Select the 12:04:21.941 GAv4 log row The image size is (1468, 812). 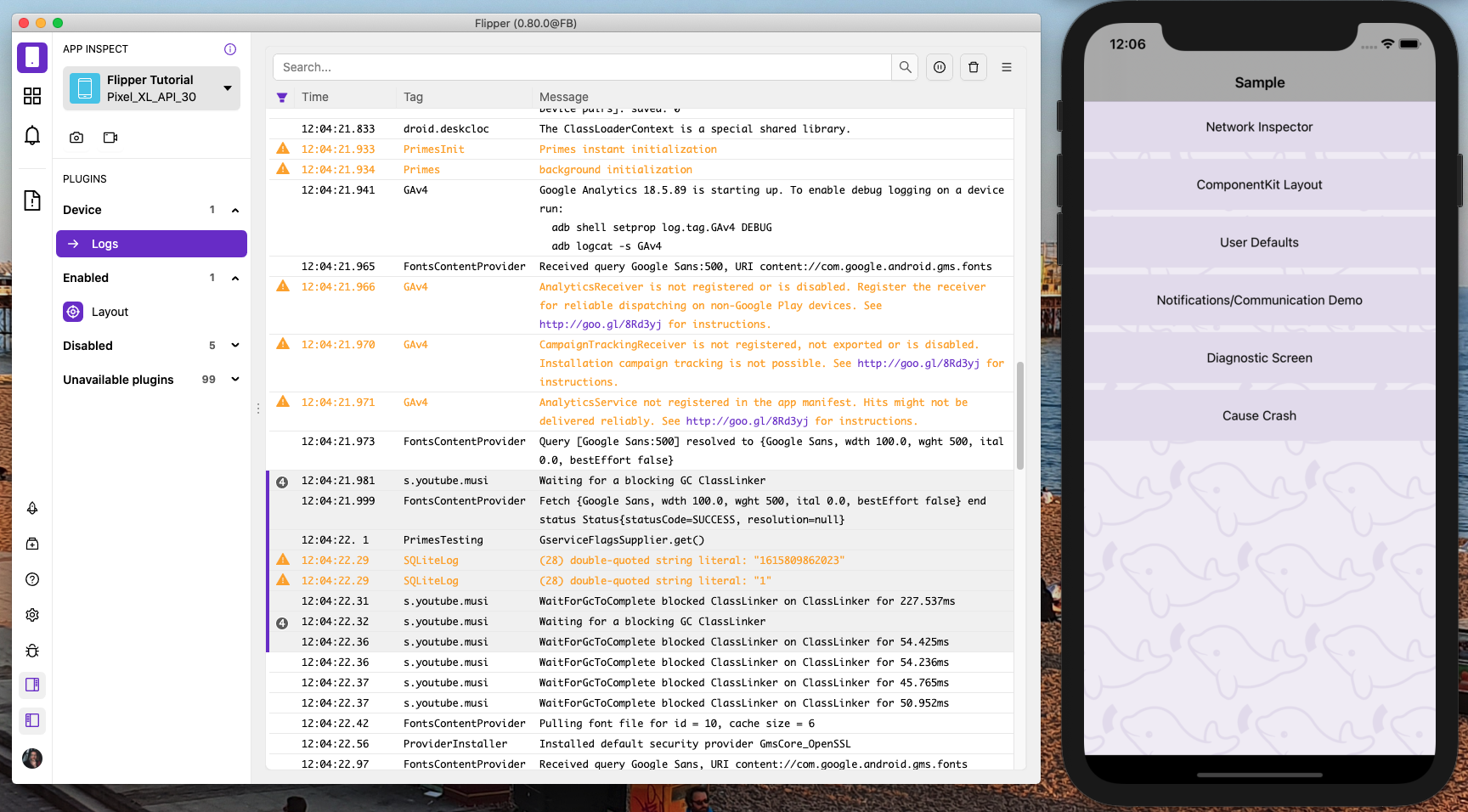click(x=641, y=218)
